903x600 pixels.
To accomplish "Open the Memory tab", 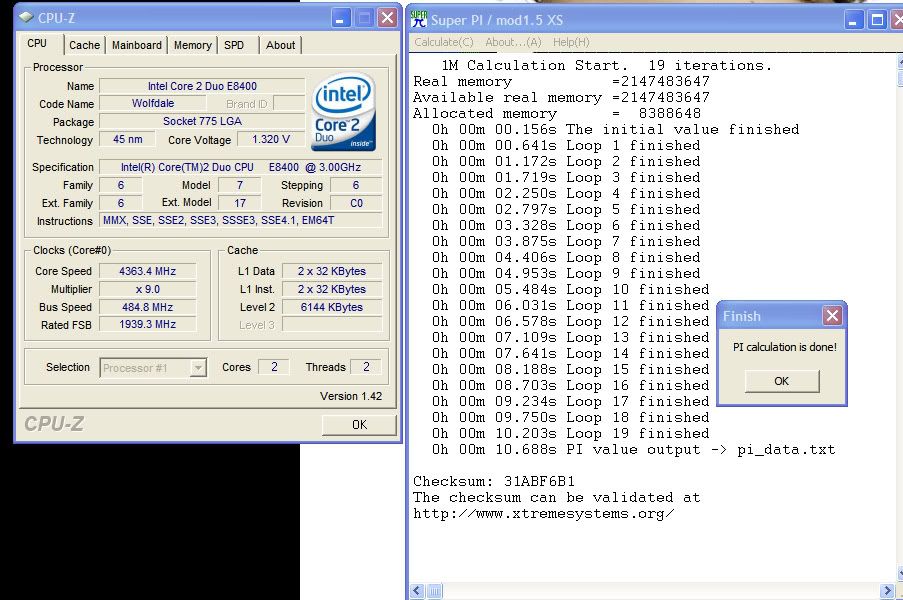I will pyautogui.click(x=192, y=45).
